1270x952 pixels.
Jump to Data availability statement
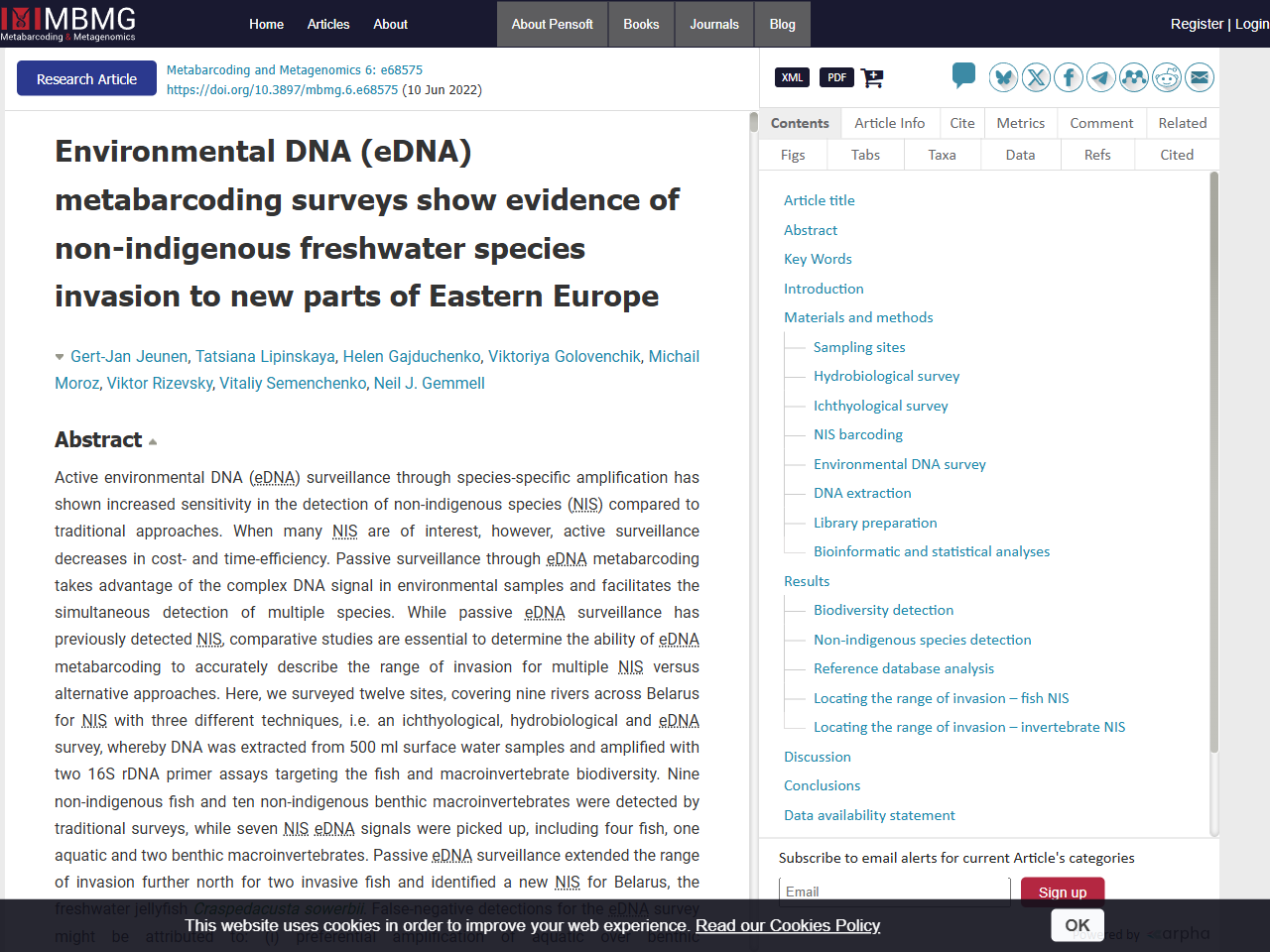tap(869, 815)
